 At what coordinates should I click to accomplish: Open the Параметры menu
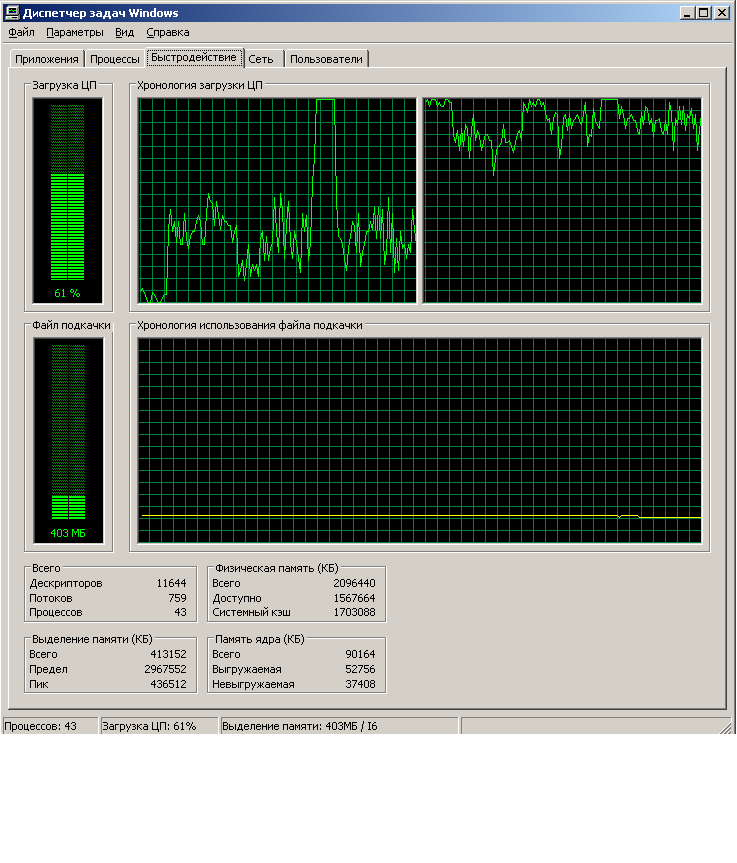click(75, 32)
